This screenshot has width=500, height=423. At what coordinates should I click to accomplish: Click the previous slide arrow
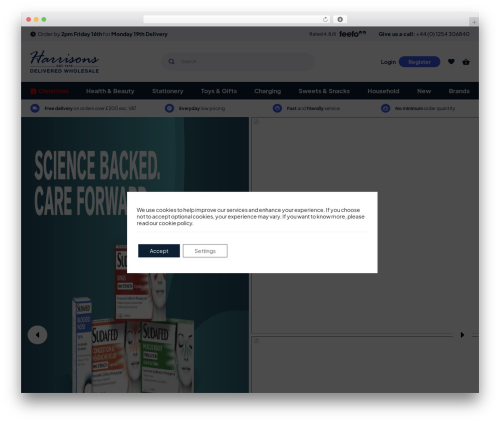coord(37,335)
